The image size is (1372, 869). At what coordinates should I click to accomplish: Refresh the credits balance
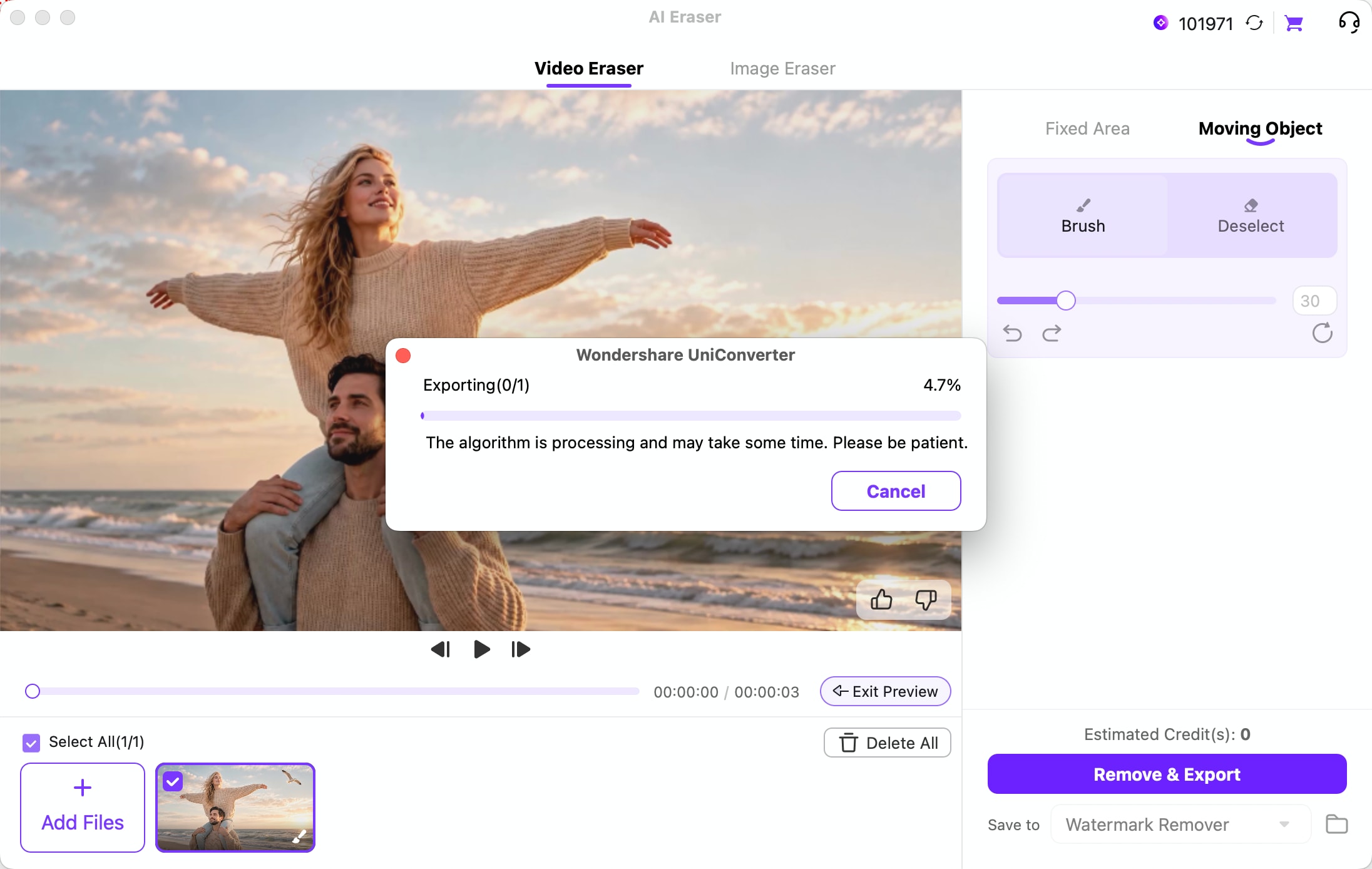(x=1254, y=23)
